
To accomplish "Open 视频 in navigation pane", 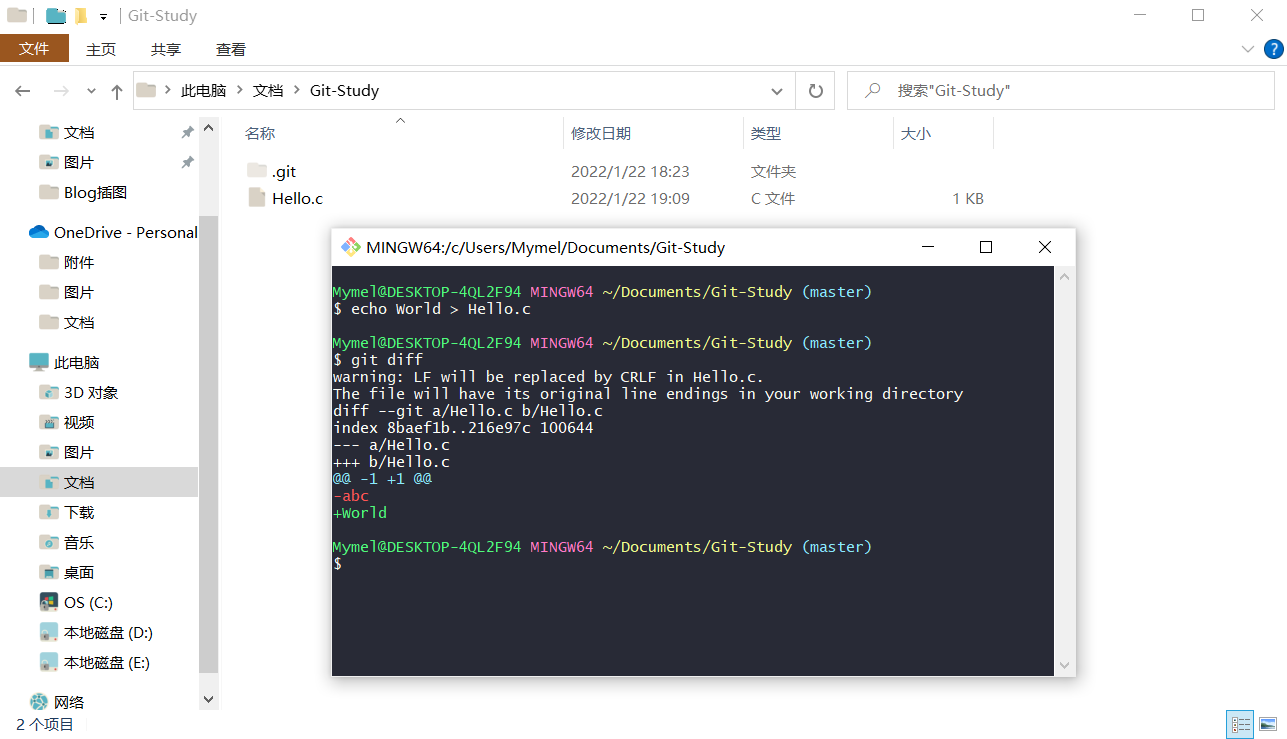I will (x=79, y=422).
